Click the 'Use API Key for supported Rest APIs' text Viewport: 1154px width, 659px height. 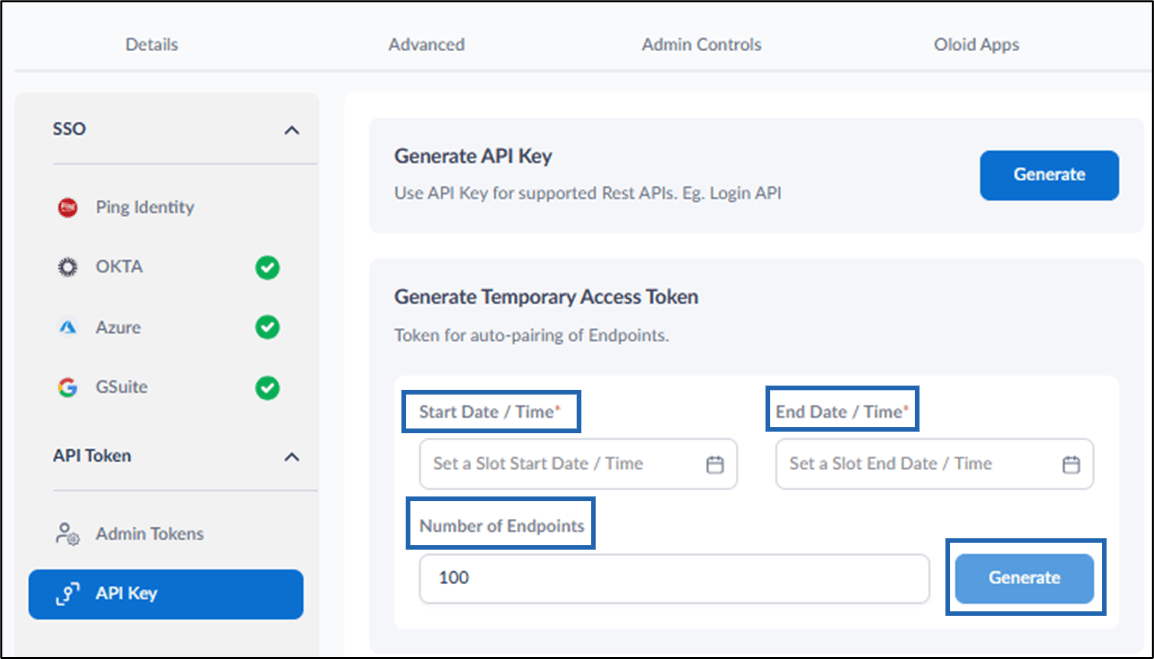[x=587, y=193]
